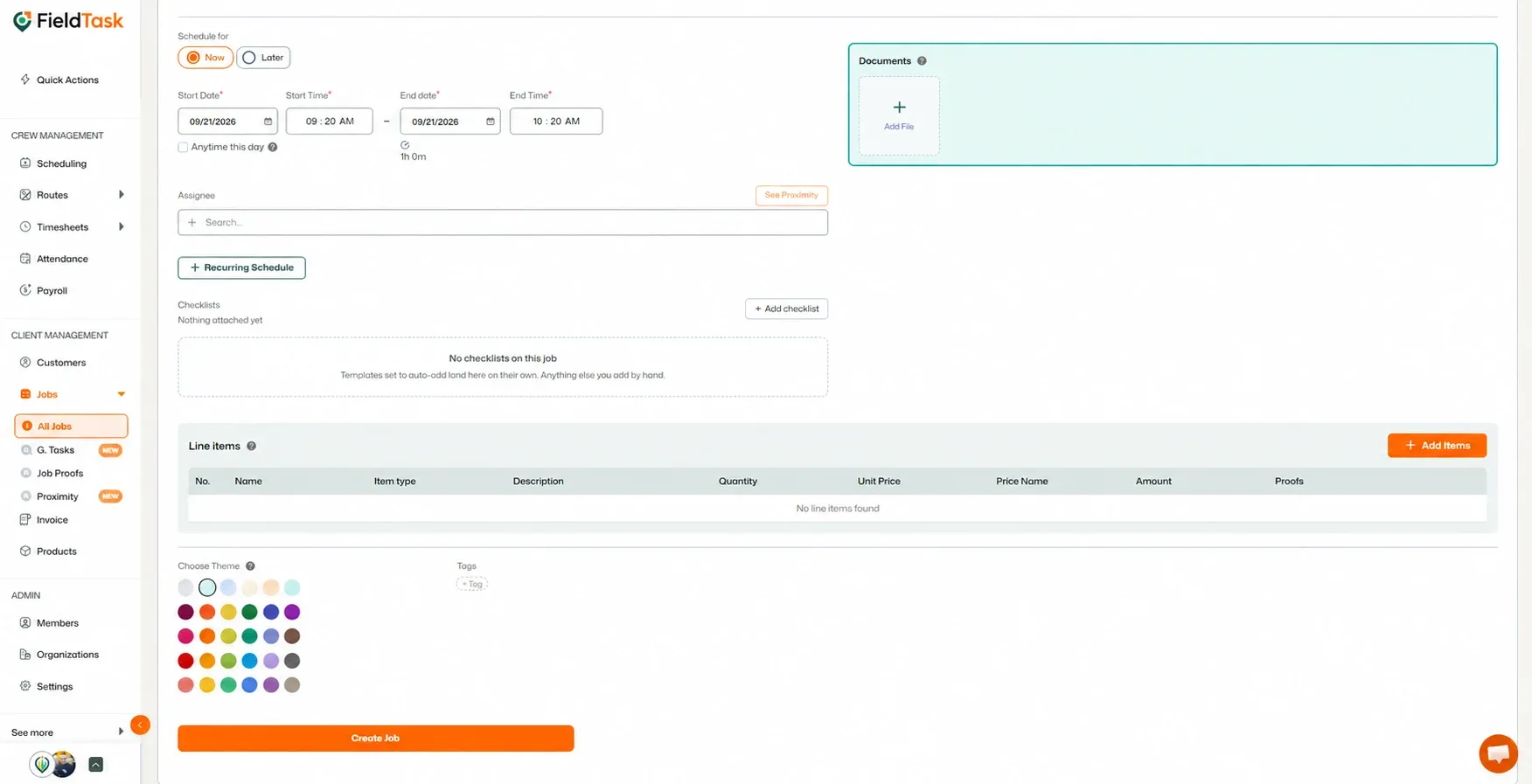Click the Add Items button

point(1437,446)
